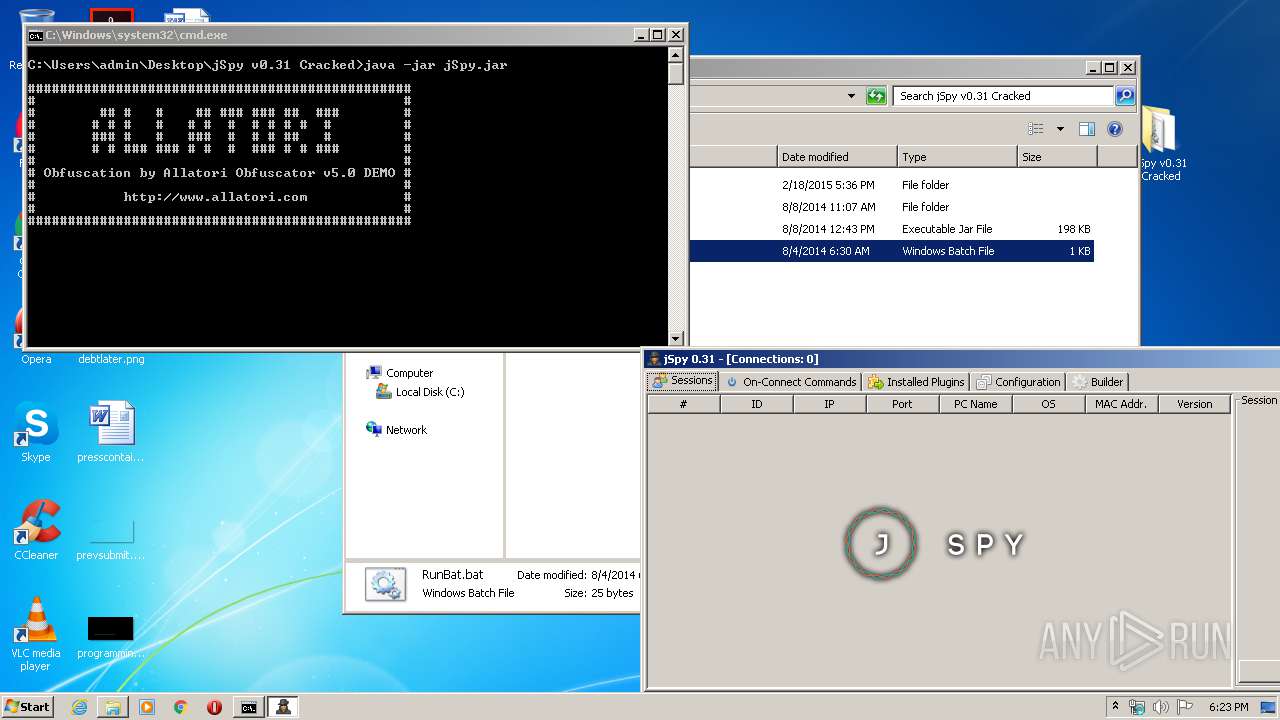Click the Explorer search box
Image resolution: width=1280 pixels, height=720 pixels.
1003,96
